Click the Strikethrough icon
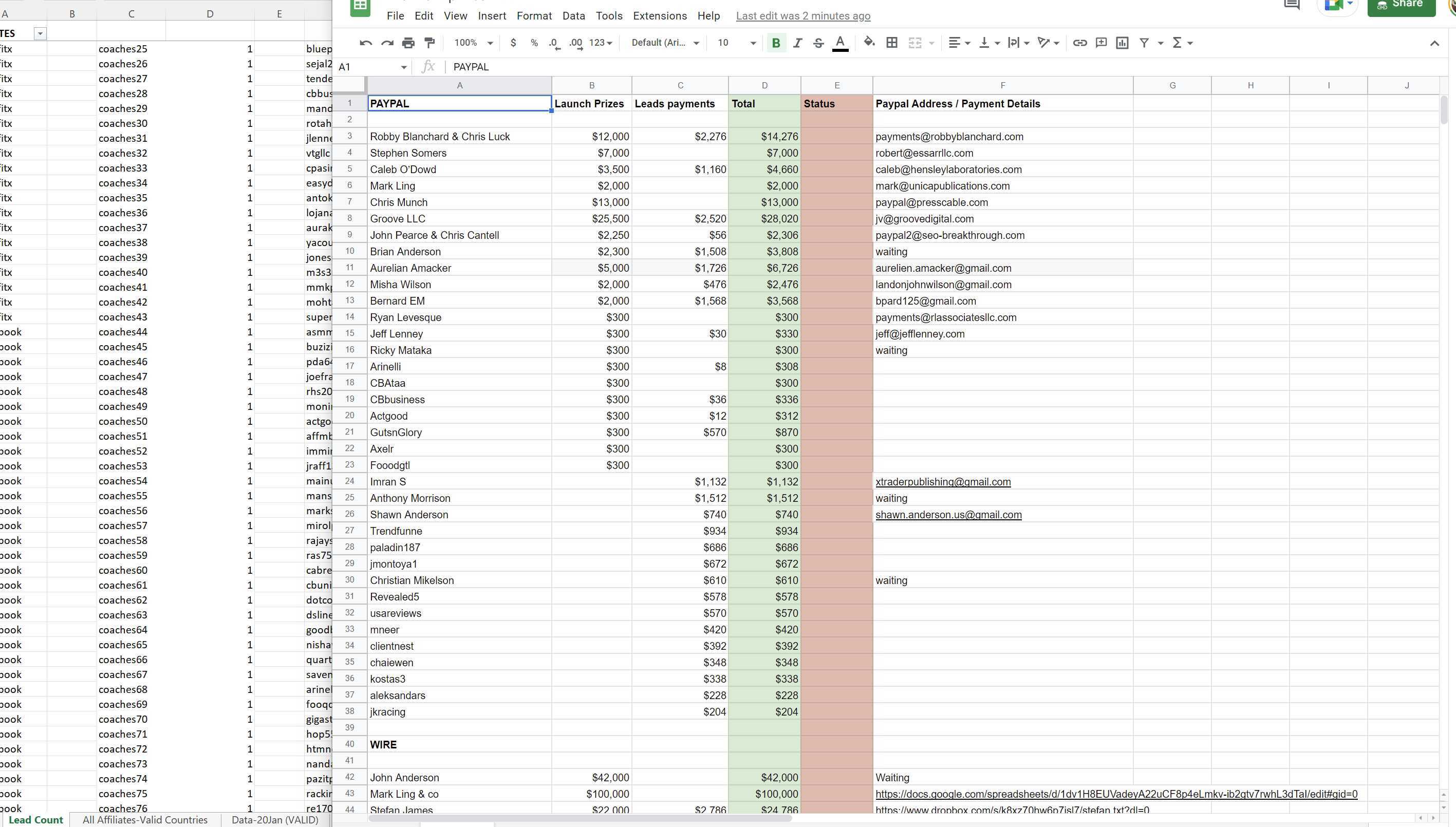1456x827 pixels. [x=818, y=43]
